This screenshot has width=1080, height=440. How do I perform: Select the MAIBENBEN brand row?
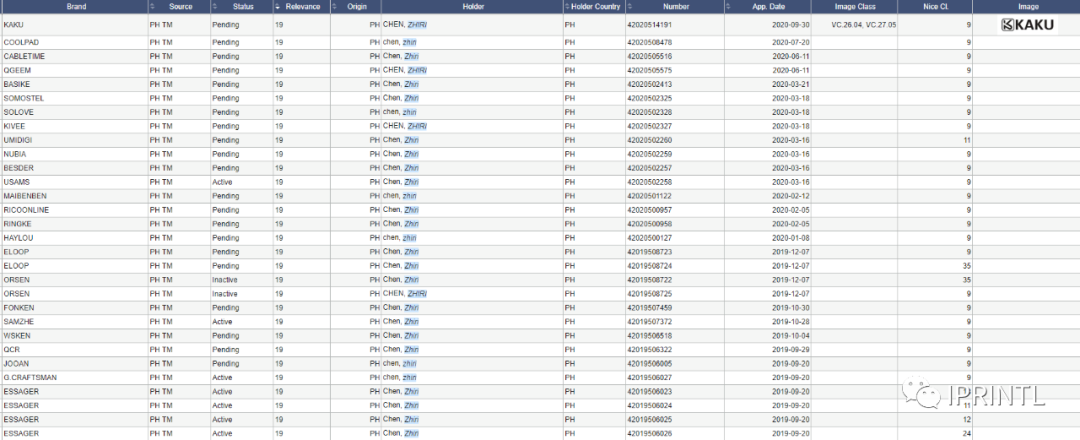[540, 196]
